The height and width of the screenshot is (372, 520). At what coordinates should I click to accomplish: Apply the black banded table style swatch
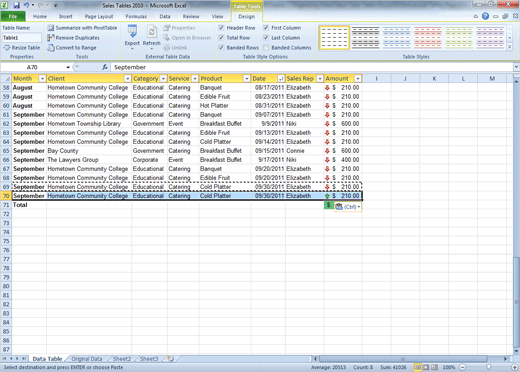[365, 38]
